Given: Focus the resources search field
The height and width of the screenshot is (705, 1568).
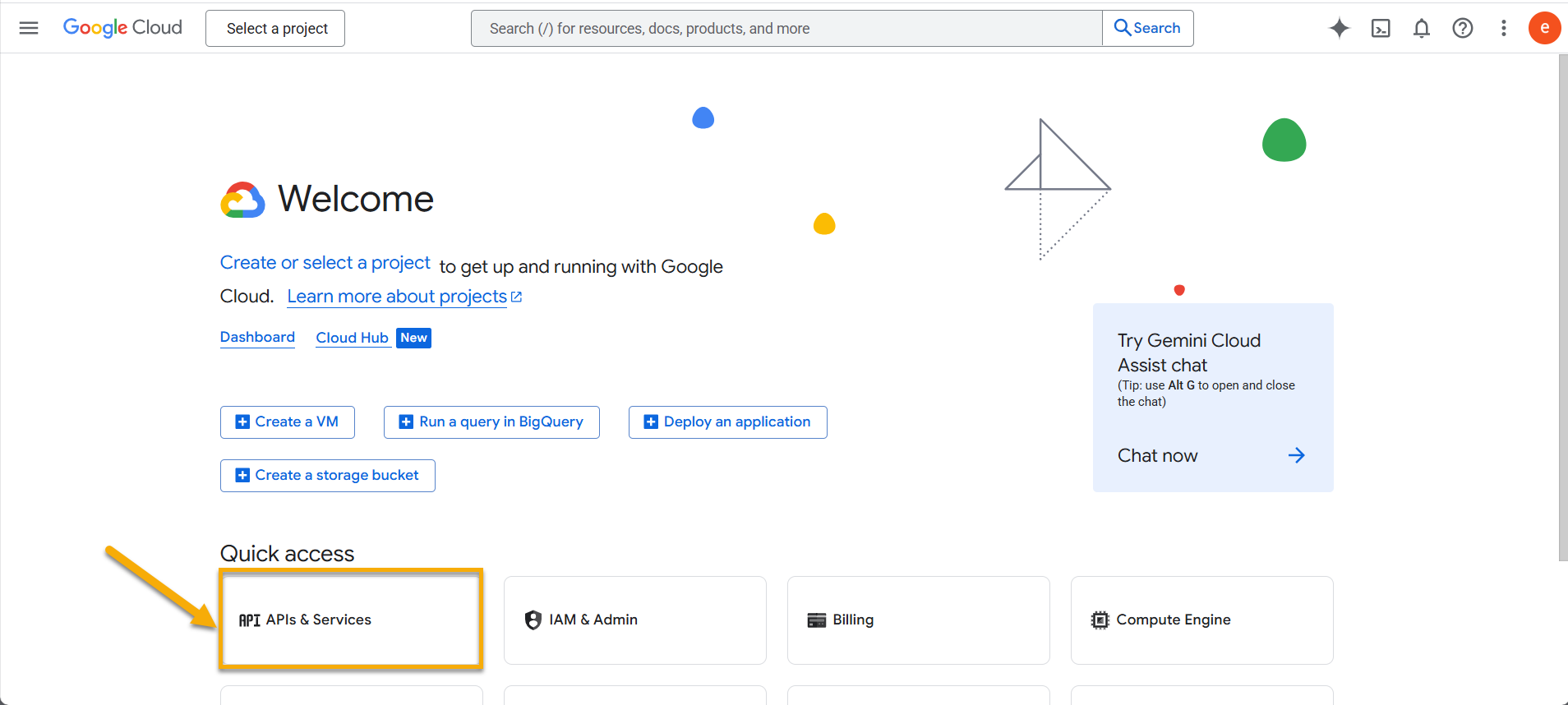Looking at the screenshot, I should [x=786, y=29].
